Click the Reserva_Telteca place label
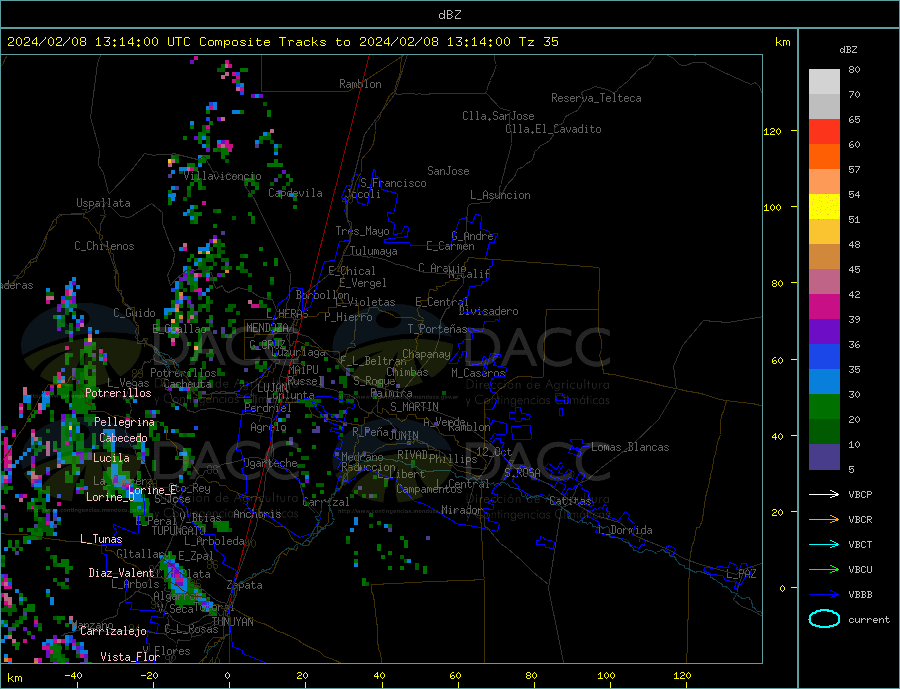Screen dimensions: 900x689 (596, 98)
